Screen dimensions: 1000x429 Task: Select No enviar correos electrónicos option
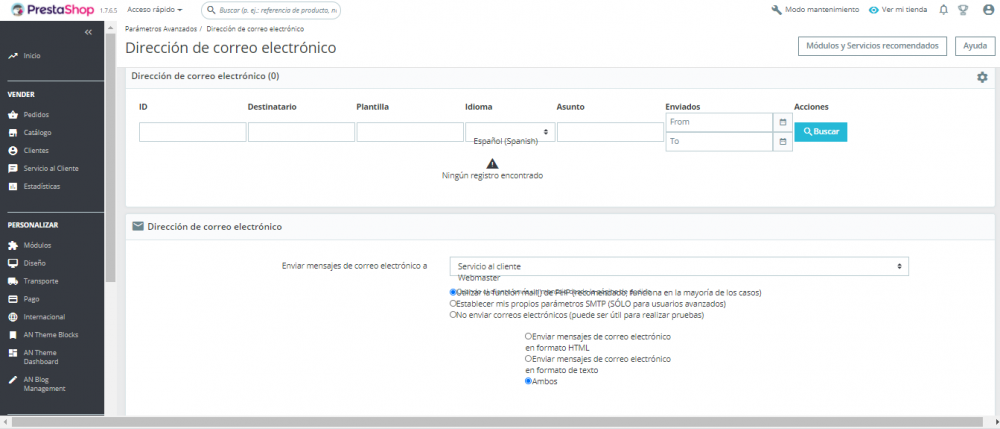(453, 314)
